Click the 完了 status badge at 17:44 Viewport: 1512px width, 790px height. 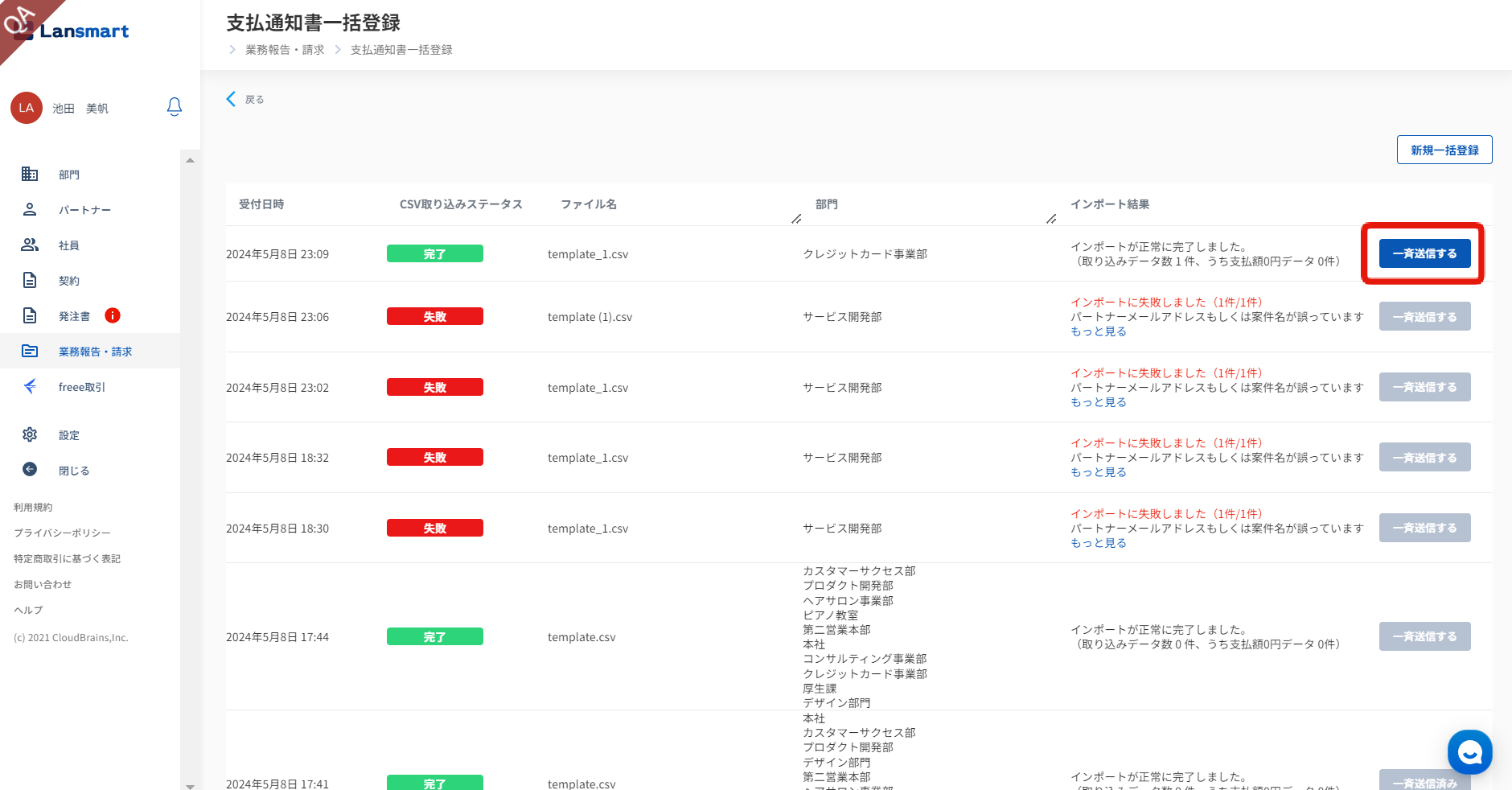coord(435,636)
